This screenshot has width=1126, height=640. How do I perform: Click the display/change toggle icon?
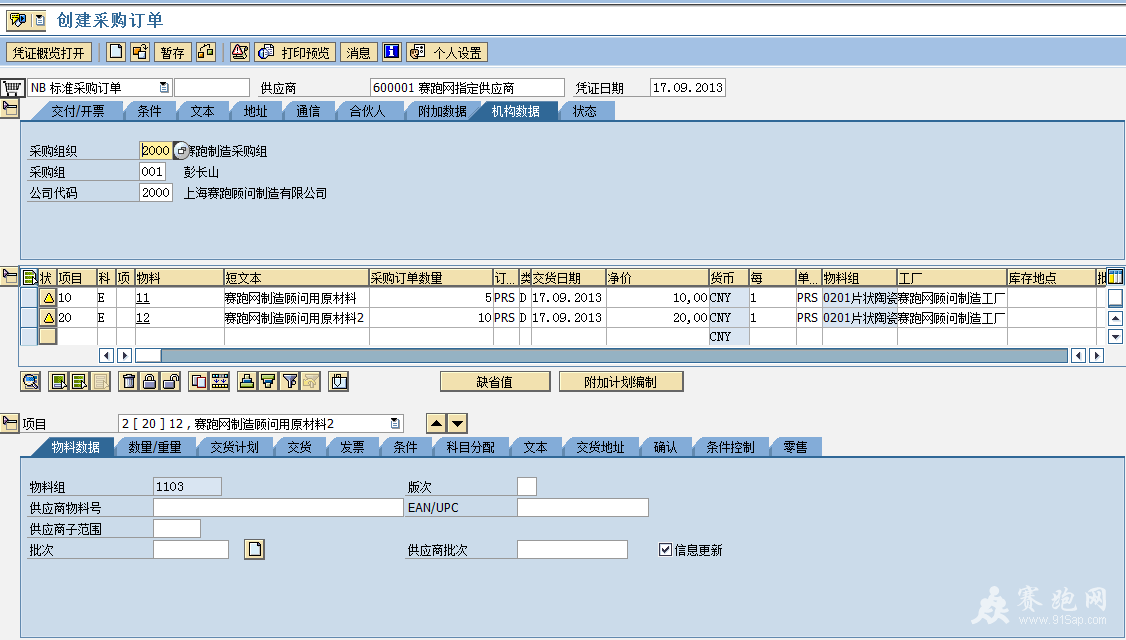206,52
